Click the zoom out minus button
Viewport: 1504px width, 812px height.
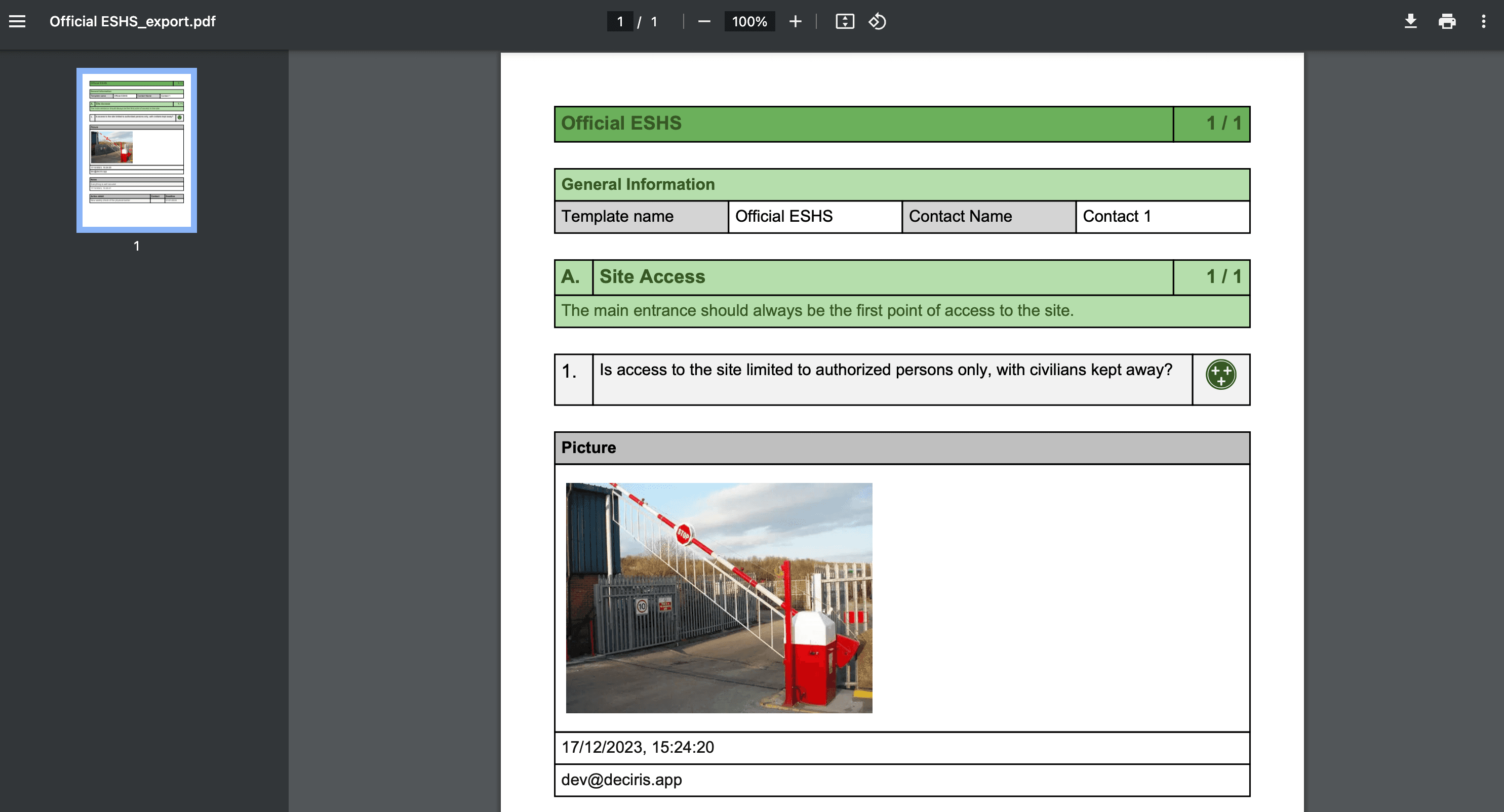click(x=704, y=22)
